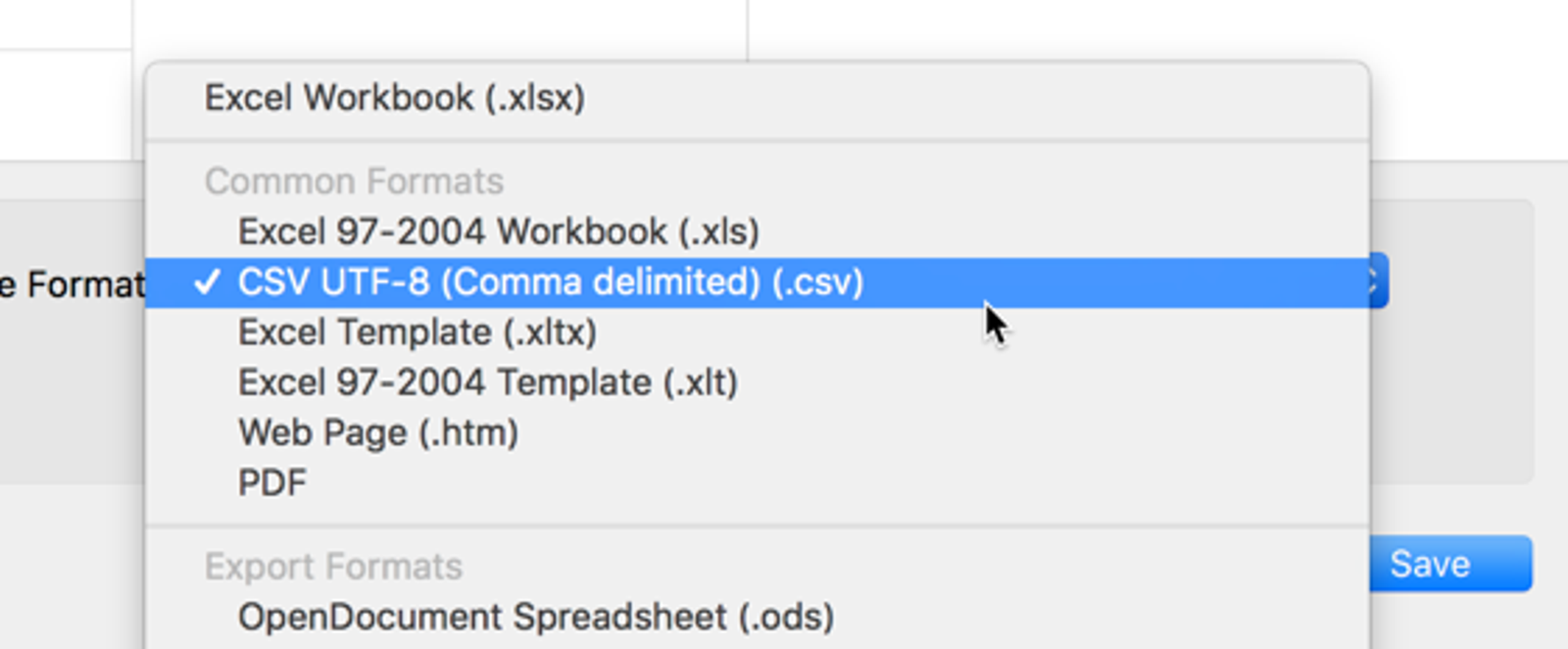This screenshot has width=1568, height=649.
Task: Select Excel Template (.xltx) format
Action: pos(757,332)
